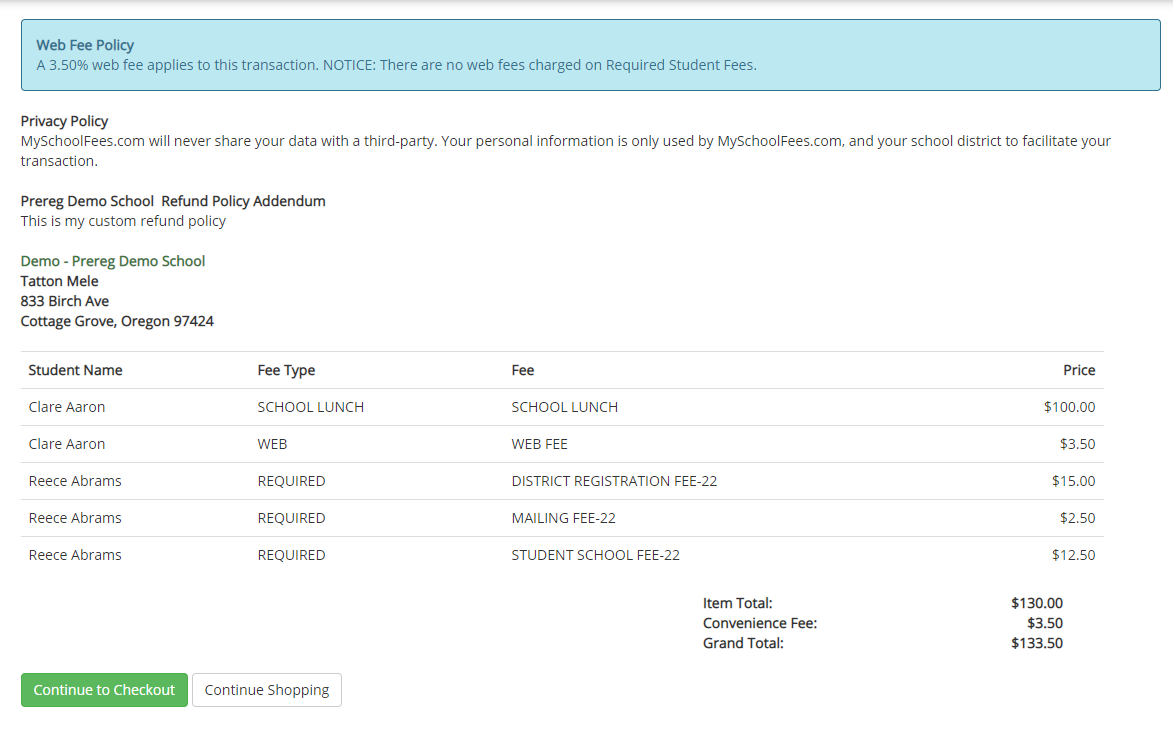The width and height of the screenshot is (1173, 730).
Task: Click the Continue Shopping button
Action: point(266,690)
